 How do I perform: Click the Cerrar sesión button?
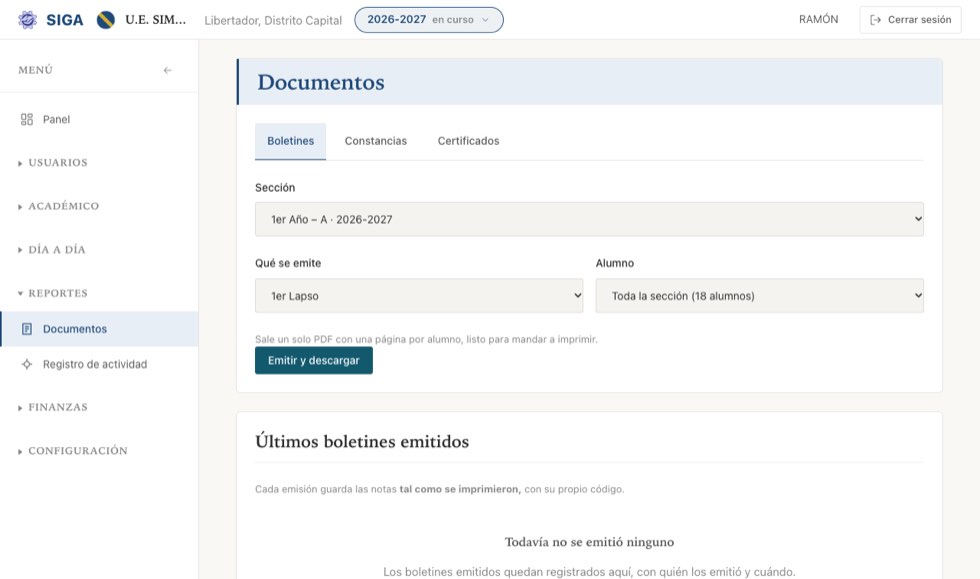[911, 20]
